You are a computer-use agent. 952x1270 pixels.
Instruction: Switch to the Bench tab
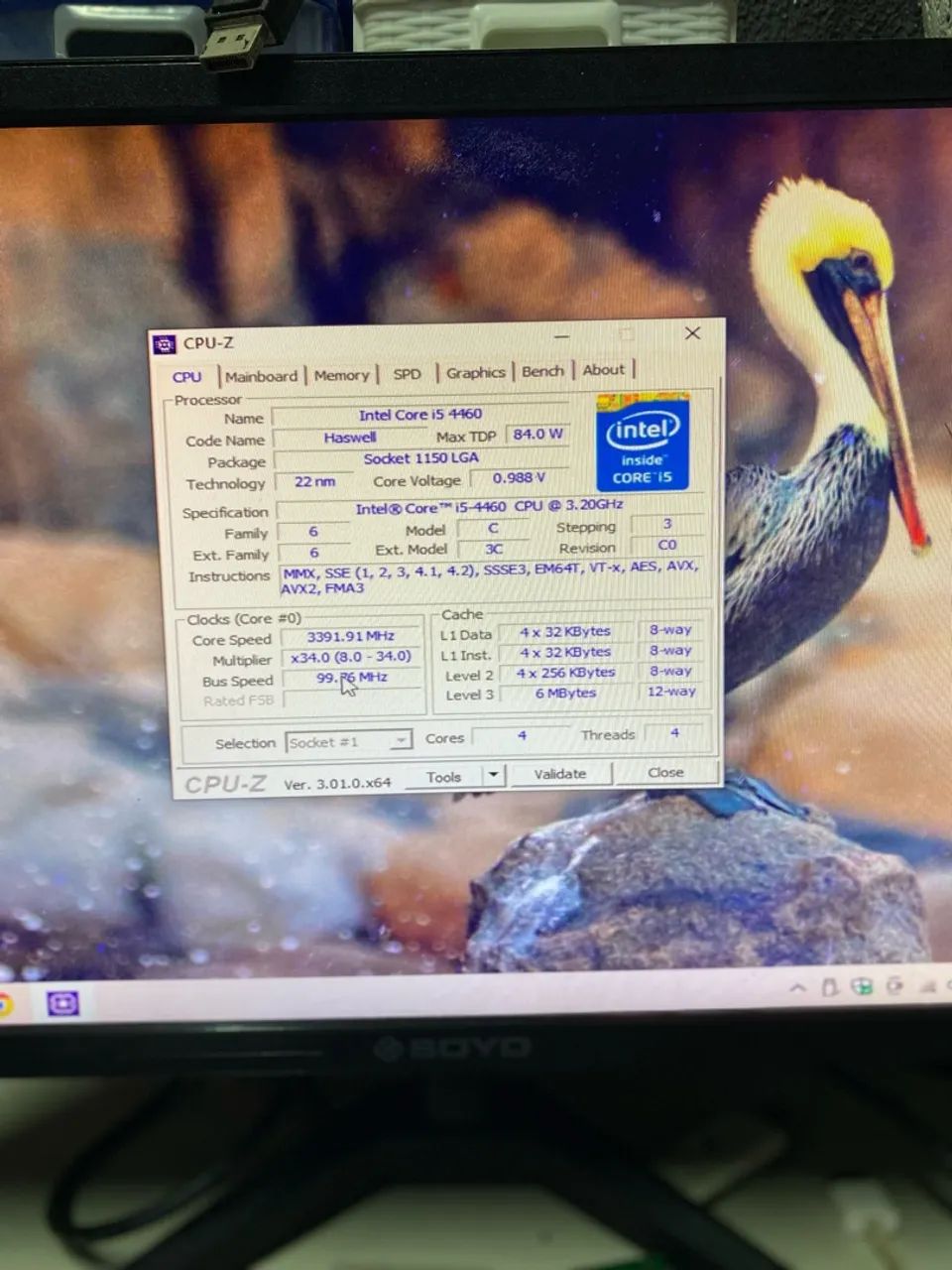542,371
